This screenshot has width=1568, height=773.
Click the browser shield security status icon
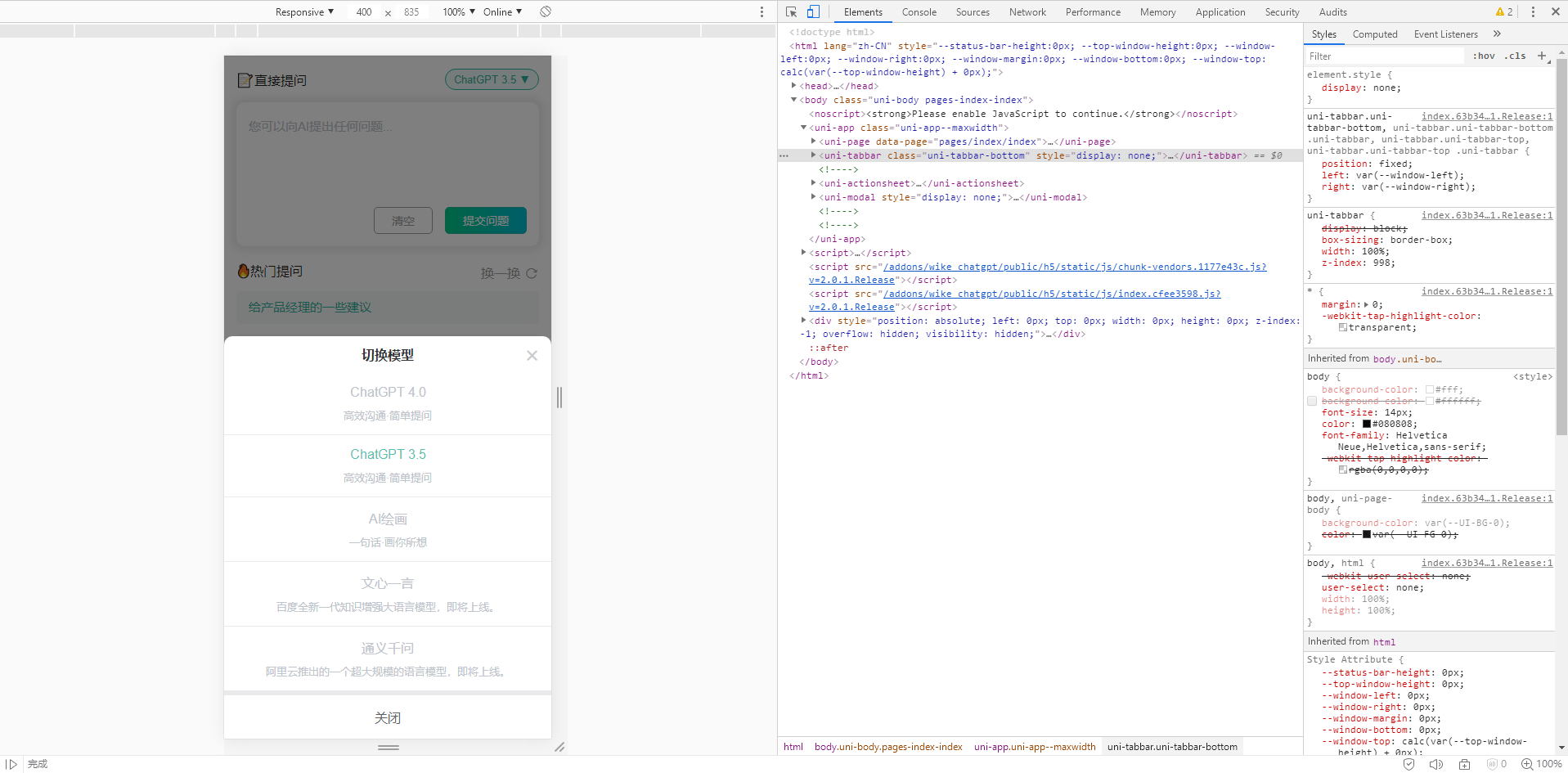(1409, 764)
